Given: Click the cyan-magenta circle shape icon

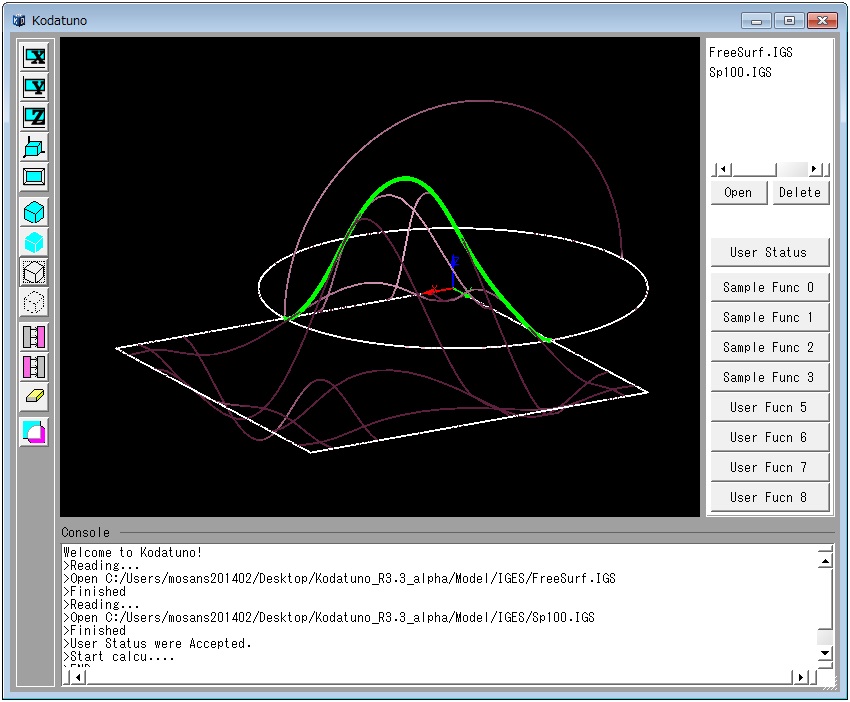Looking at the screenshot, I should (34, 432).
